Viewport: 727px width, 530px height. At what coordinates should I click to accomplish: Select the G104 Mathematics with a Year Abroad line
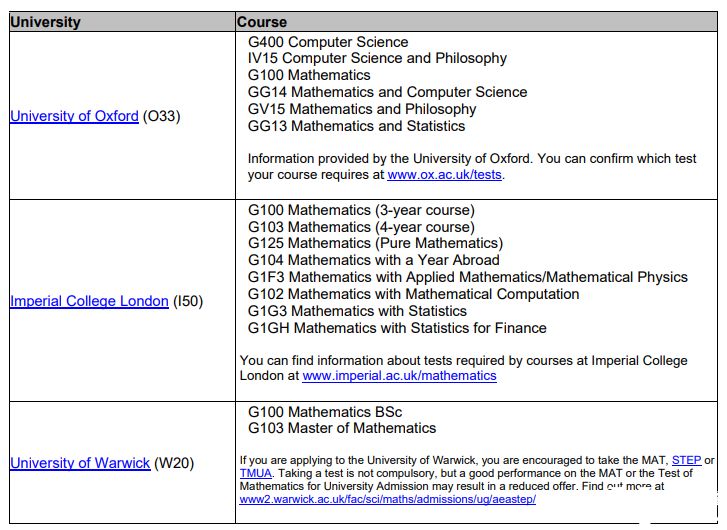pyautogui.click(x=373, y=260)
